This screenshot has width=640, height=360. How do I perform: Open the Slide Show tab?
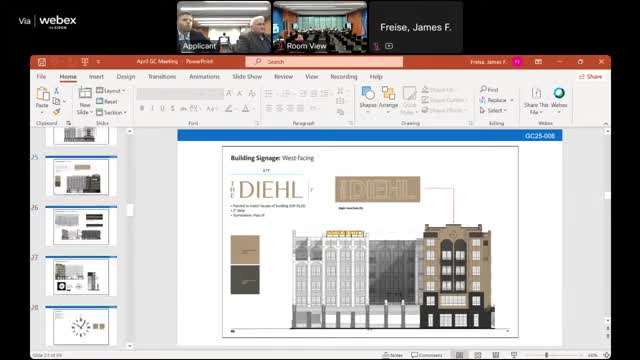pyautogui.click(x=247, y=77)
